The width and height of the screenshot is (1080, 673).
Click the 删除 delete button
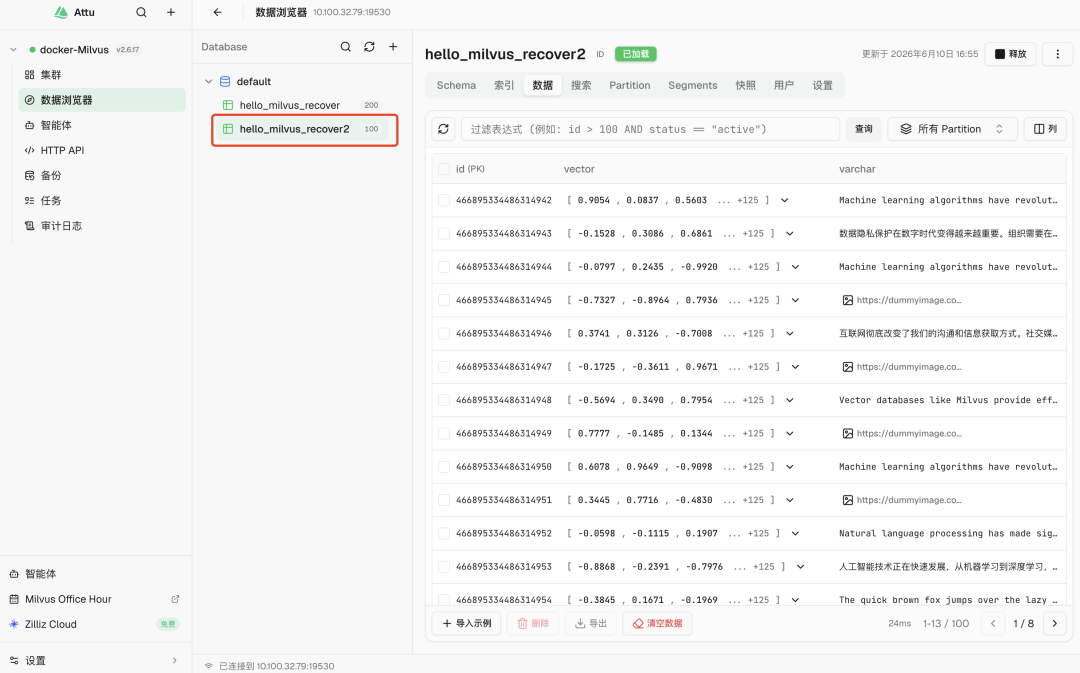tap(533, 623)
